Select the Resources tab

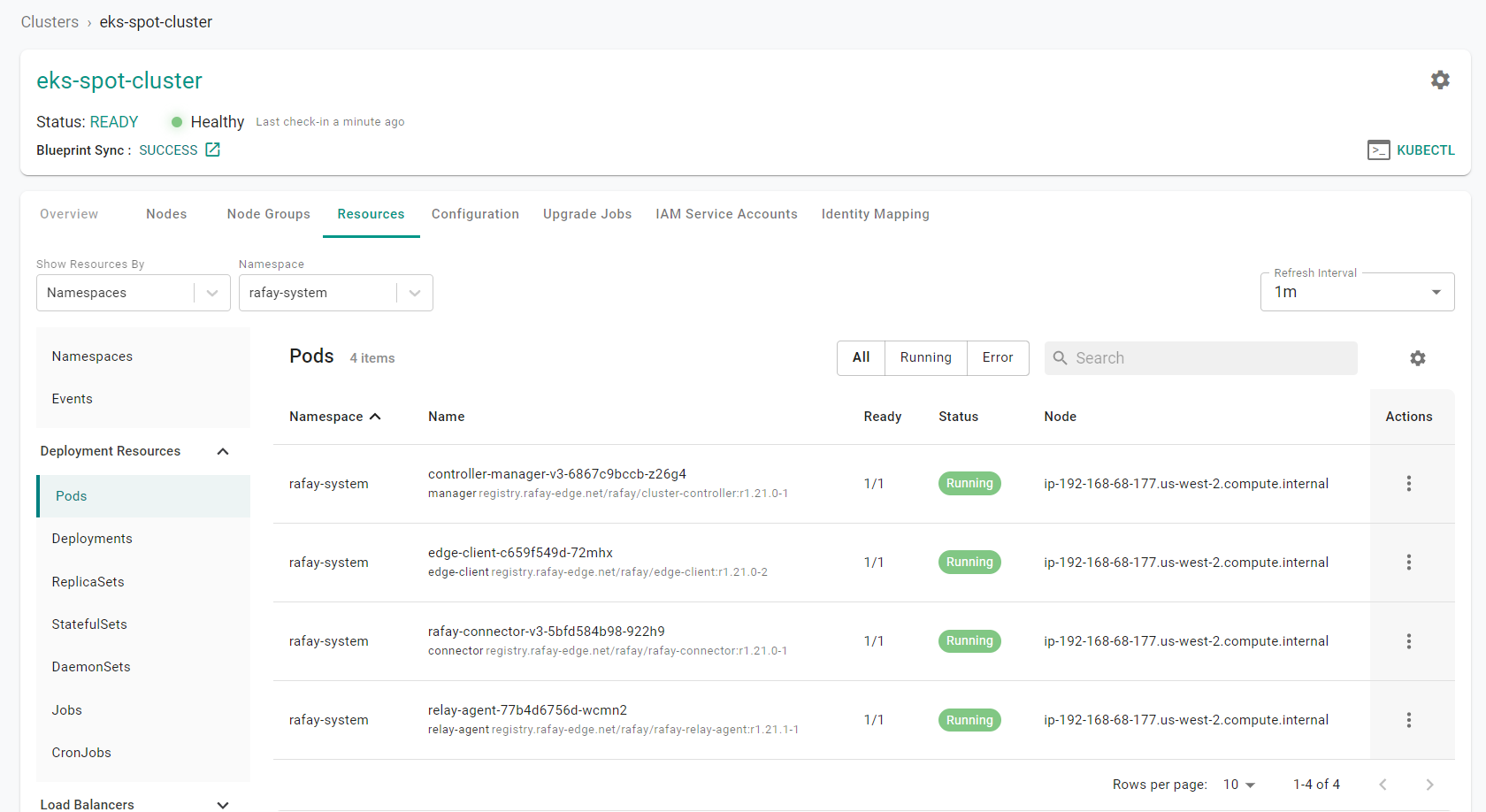click(371, 214)
